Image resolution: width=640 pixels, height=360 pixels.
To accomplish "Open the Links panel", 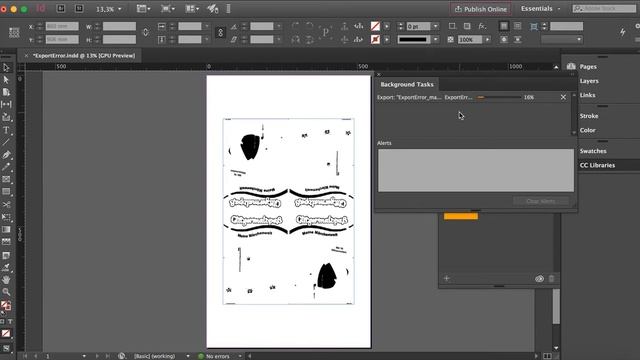I will point(587,95).
